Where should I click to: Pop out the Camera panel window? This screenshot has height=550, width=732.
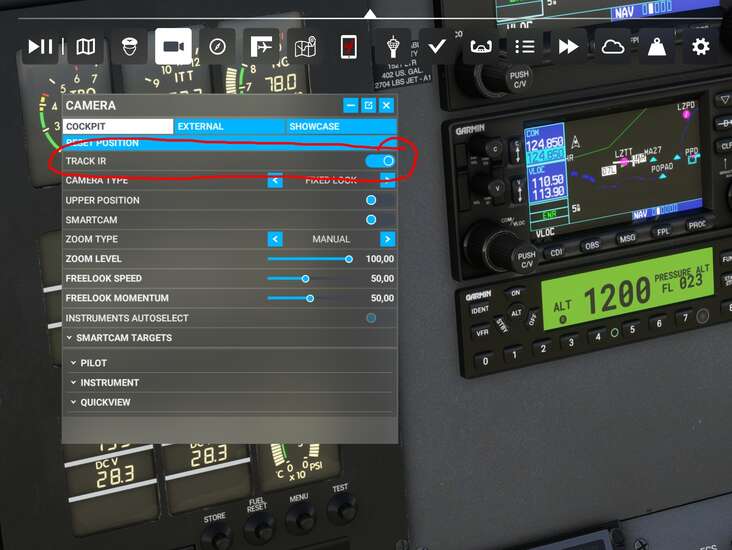tap(368, 105)
